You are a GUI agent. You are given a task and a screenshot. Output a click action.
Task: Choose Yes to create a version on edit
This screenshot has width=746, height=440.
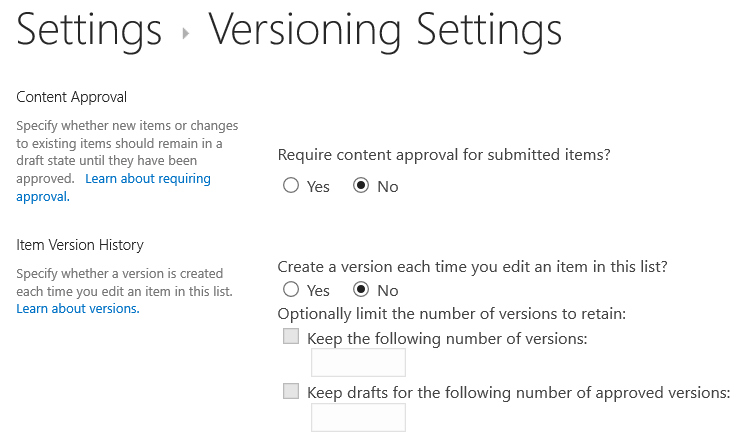[291, 290]
